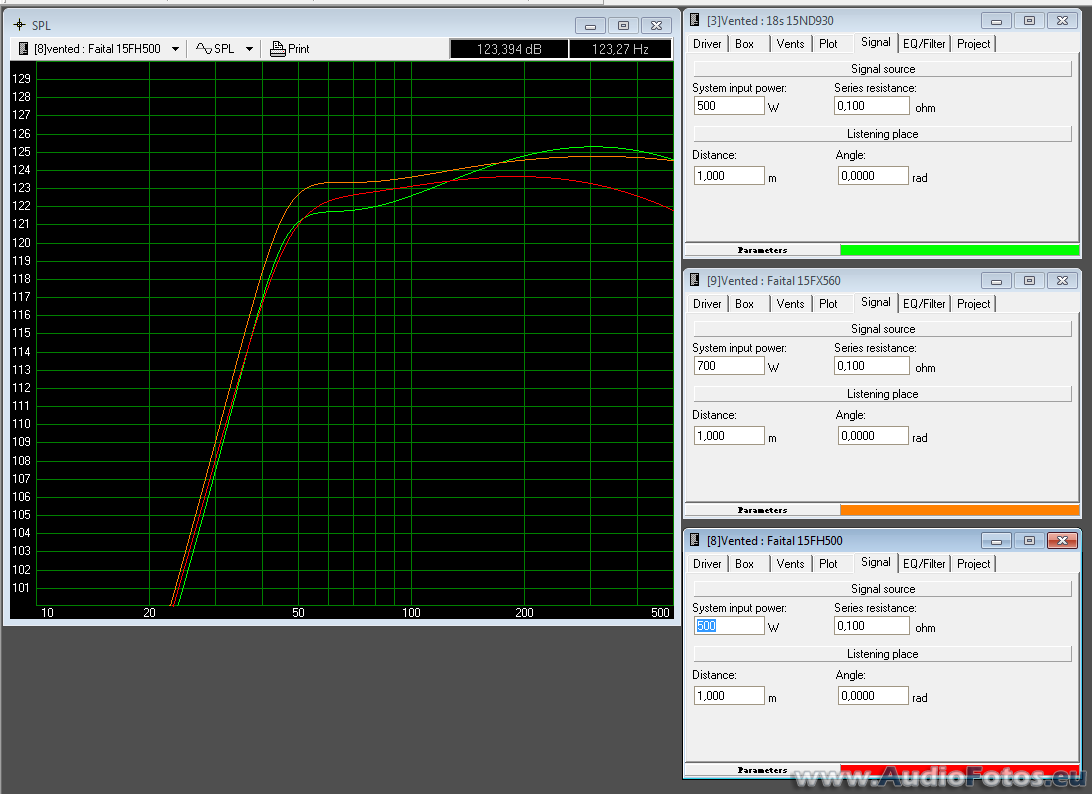Open Vents tab in Faital 15FH500 window
Screen dimensions: 1092x794
[790, 563]
